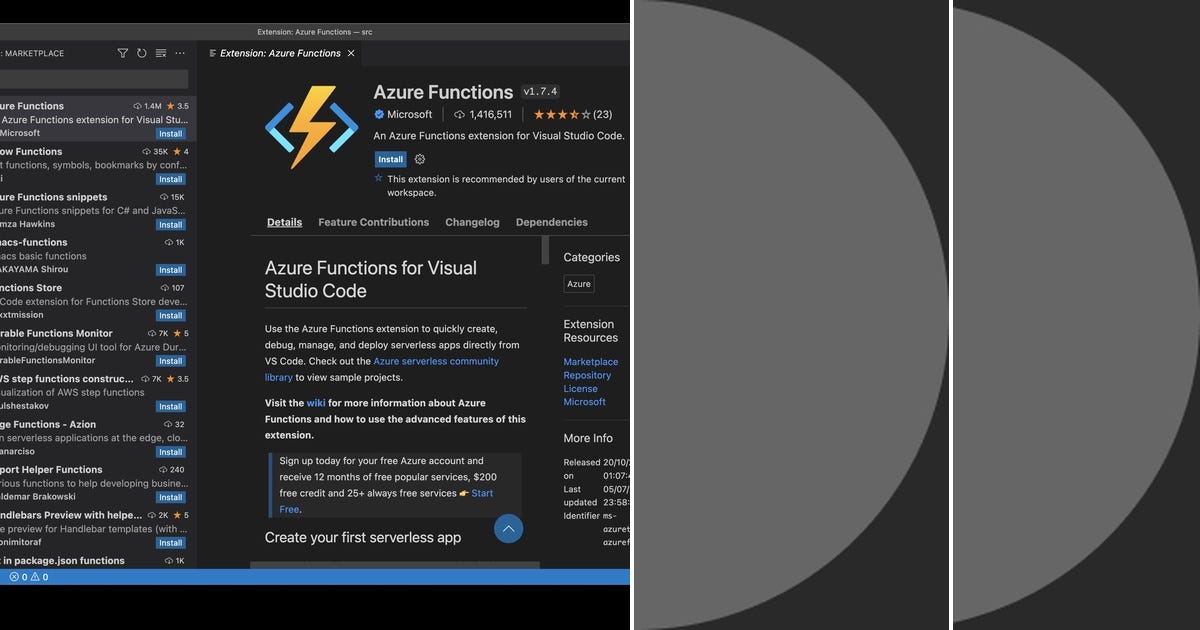Install the Azure Functions extension

[x=390, y=159]
